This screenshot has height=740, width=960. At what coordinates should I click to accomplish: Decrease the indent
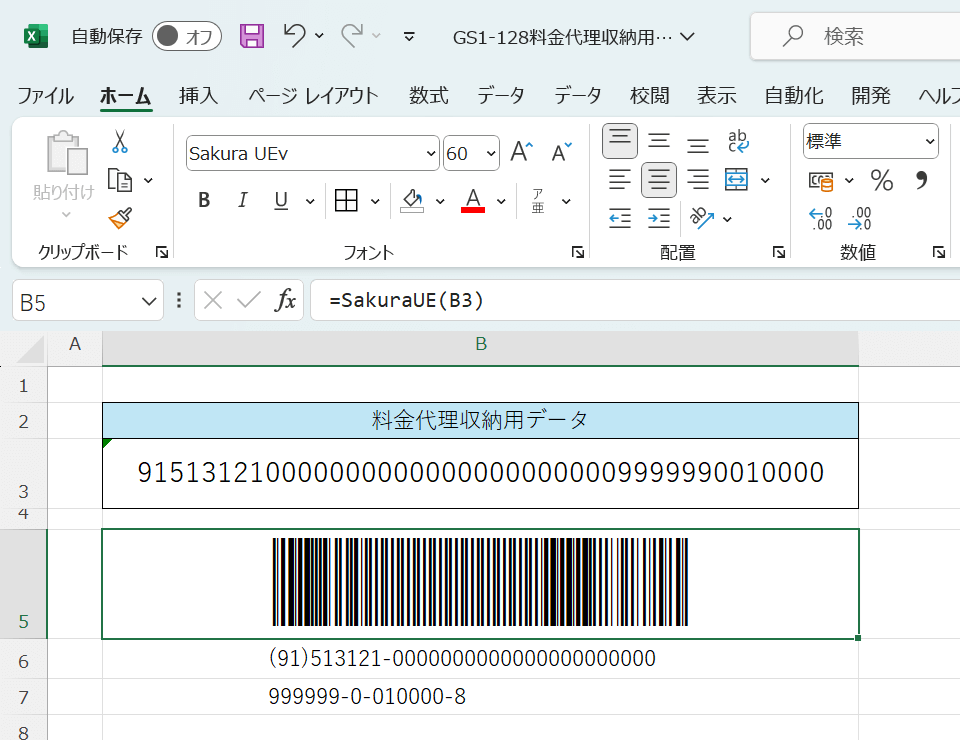click(620, 219)
